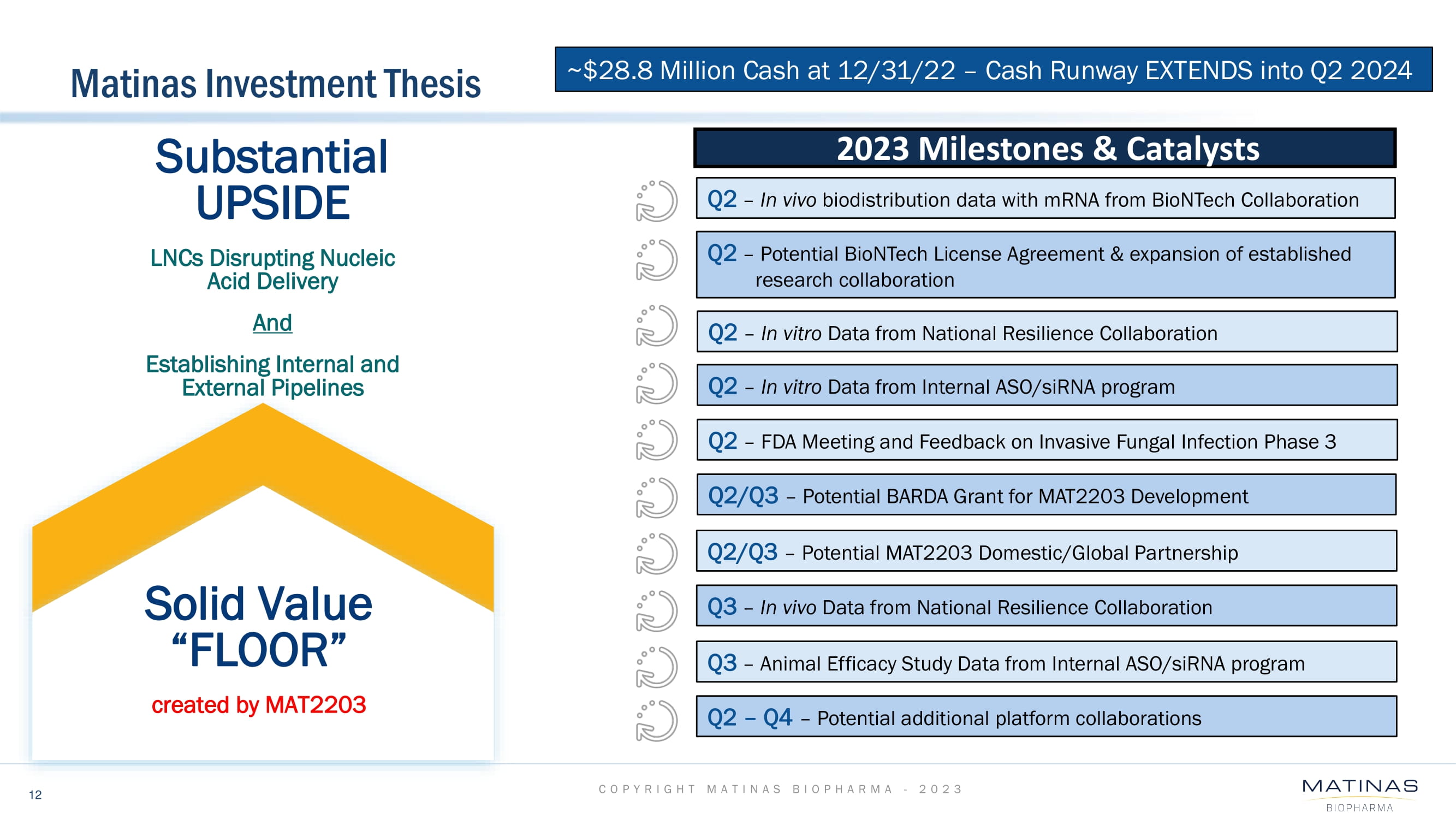Image resolution: width=1456 pixels, height=819 pixels.
Task: Click the underlined "And" text
Action: coord(272,323)
